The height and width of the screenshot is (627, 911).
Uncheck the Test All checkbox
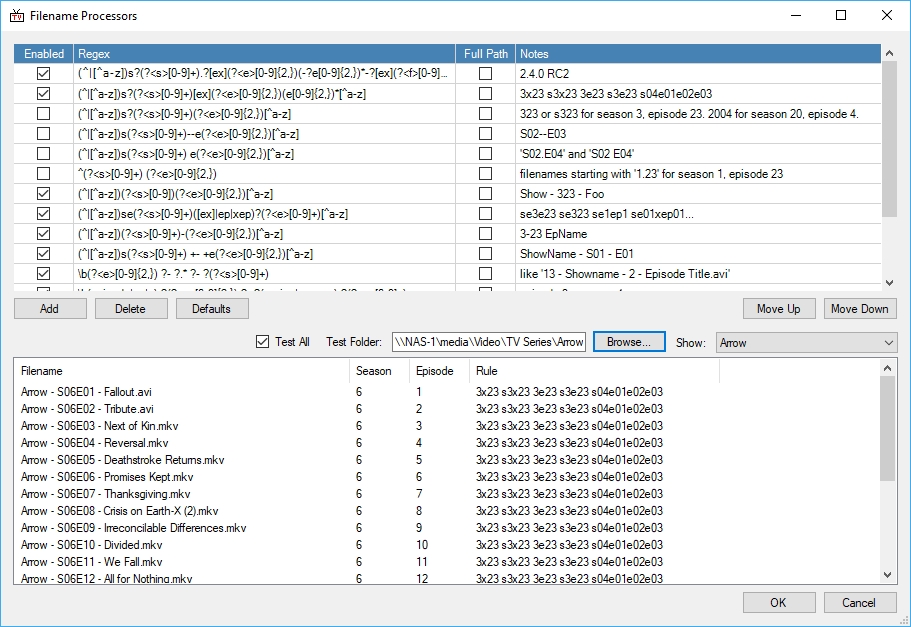click(x=264, y=342)
